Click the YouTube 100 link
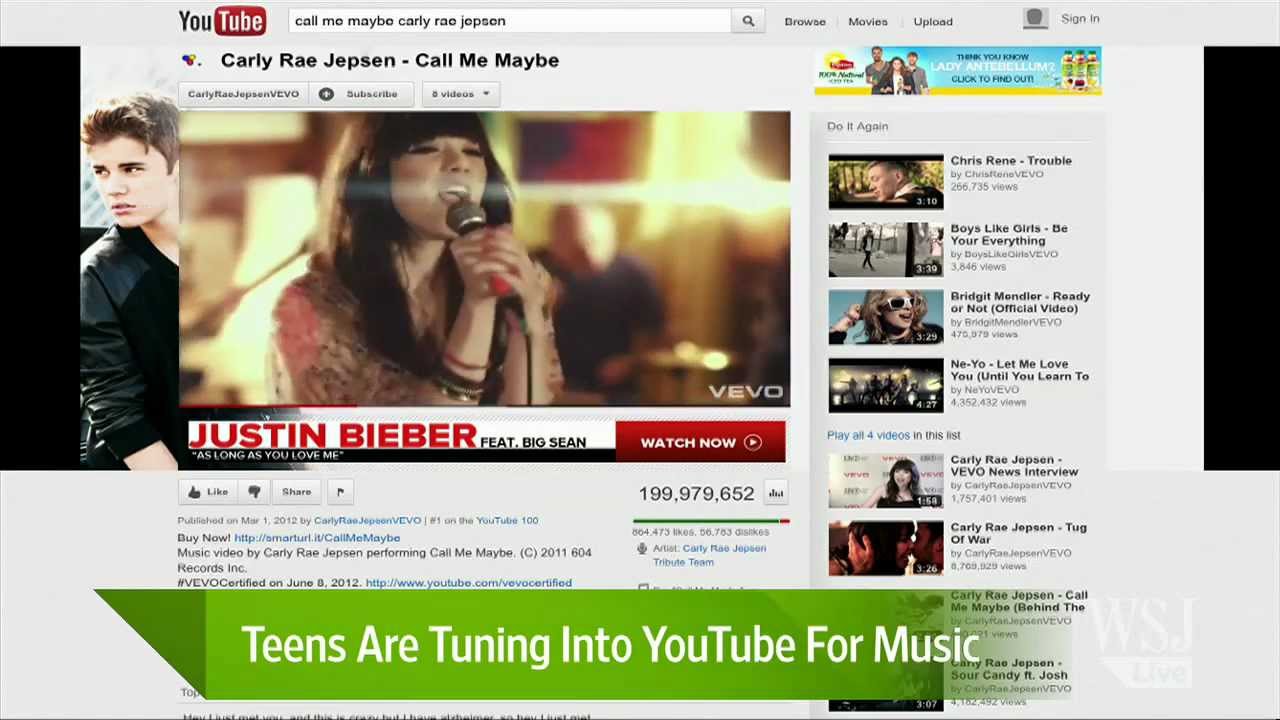This screenshot has width=1280, height=720. [507, 520]
